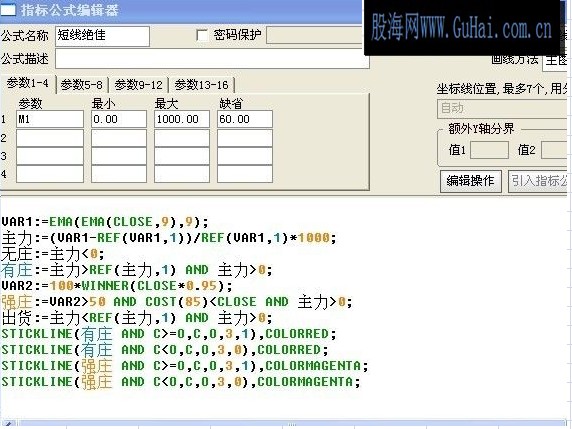Click the 编辑操作 button
The height and width of the screenshot is (429, 572).
click(x=471, y=181)
